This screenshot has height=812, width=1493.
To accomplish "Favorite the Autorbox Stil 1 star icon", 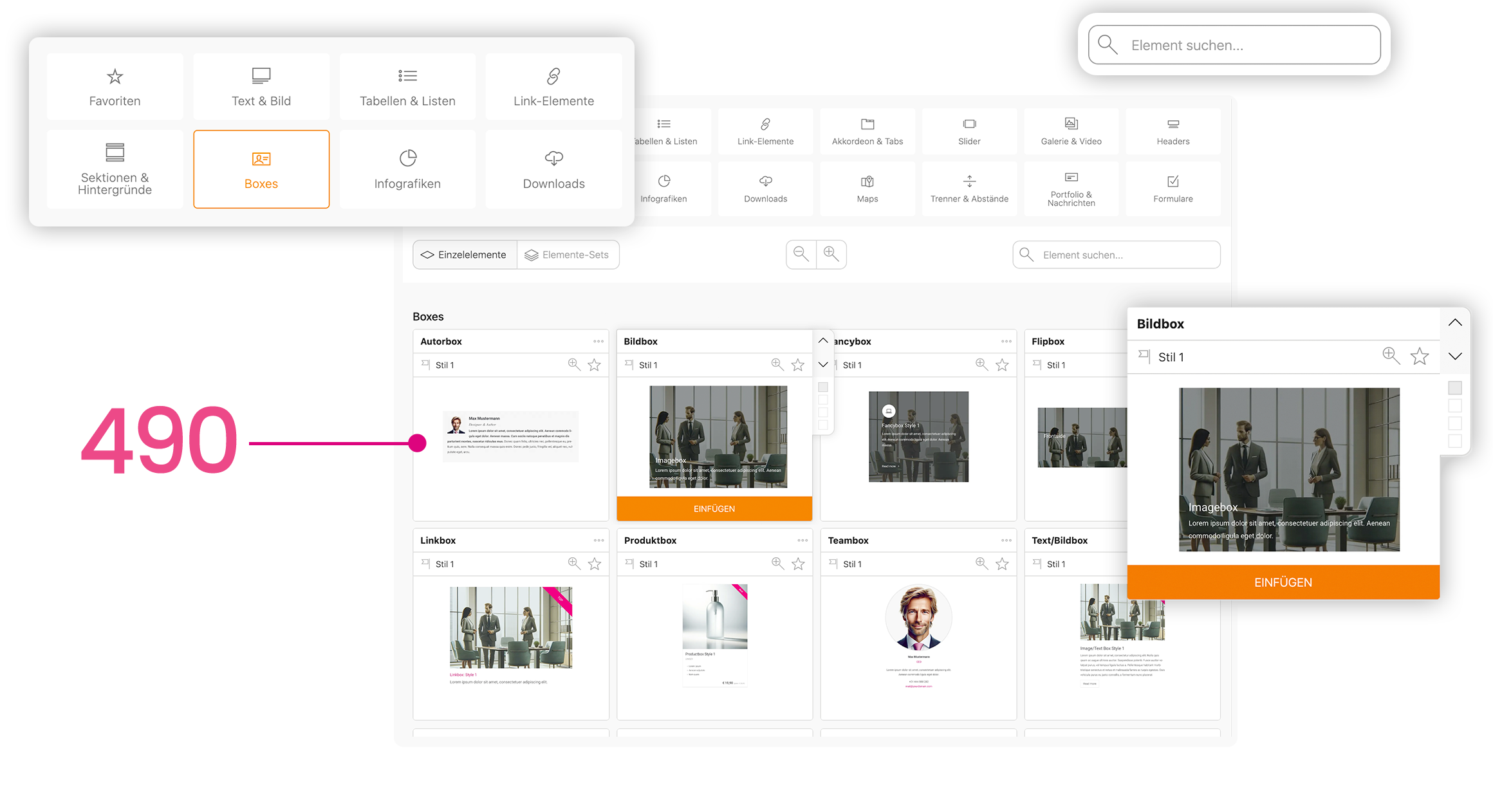I will (x=594, y=365).
